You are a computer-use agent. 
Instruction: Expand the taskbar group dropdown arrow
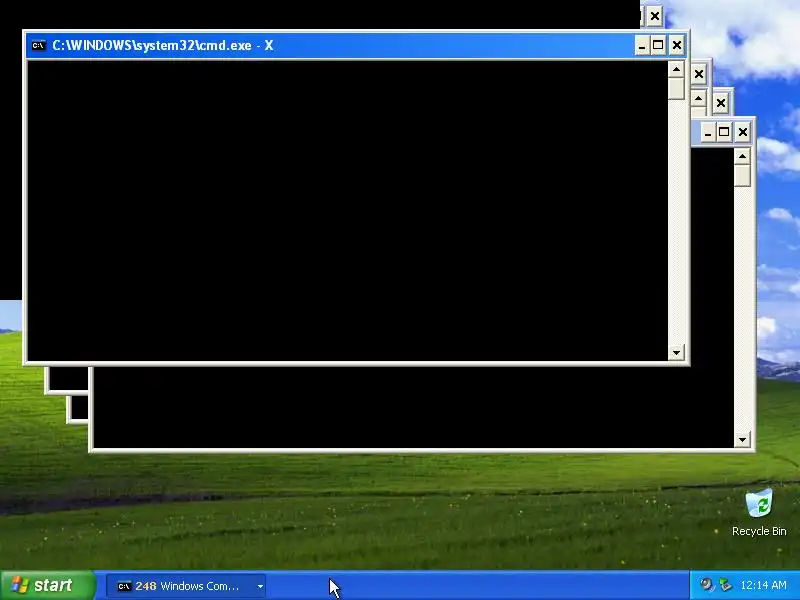(x=260, y=586)
